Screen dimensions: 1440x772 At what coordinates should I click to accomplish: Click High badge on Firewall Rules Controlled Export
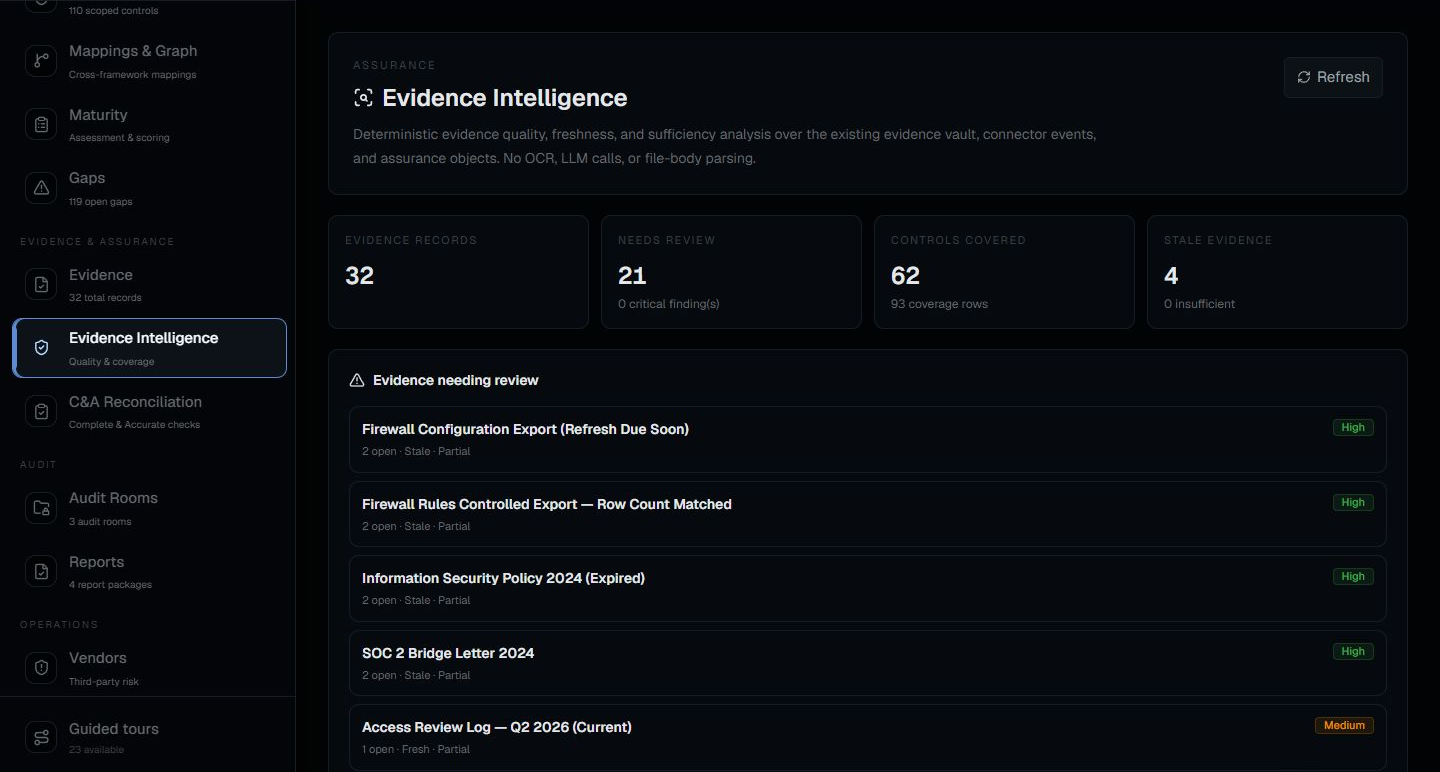[1353, 502]
